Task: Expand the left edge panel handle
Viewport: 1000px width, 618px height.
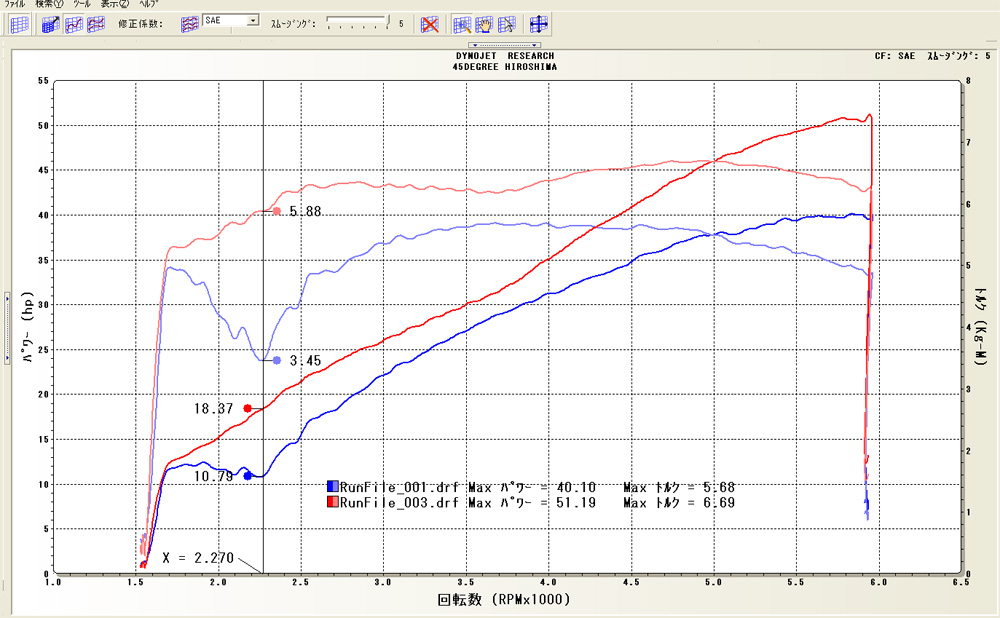Action: pyautogui.click(x=7, y=296)
